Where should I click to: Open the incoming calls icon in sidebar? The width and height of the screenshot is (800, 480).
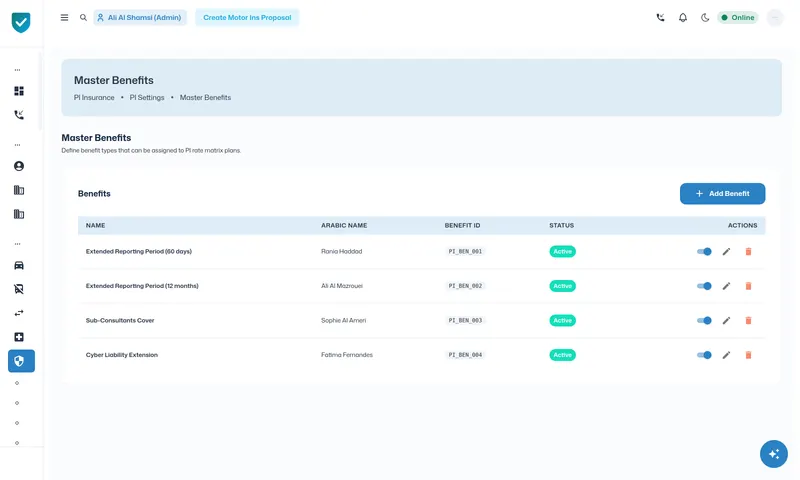pyautogui.click(x=19, y=115)
